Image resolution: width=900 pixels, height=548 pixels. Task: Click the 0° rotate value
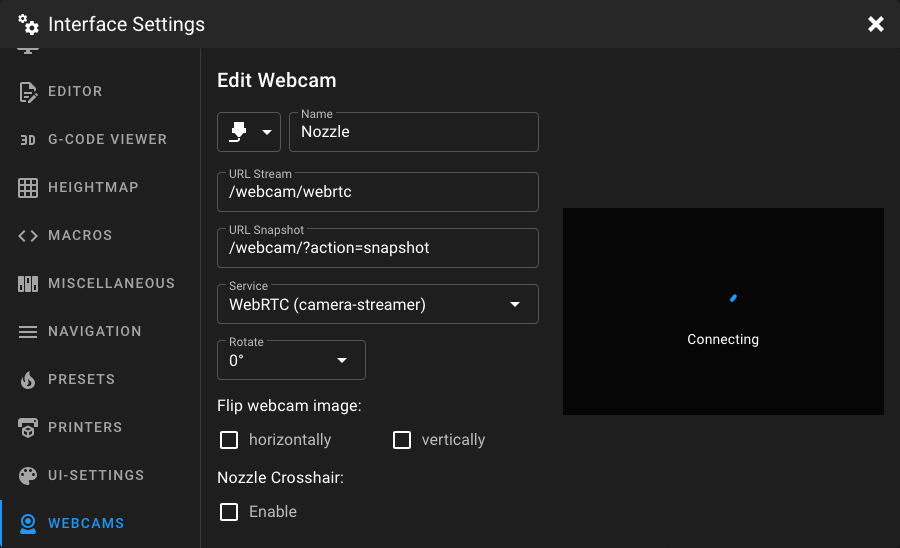pos(236,361)
